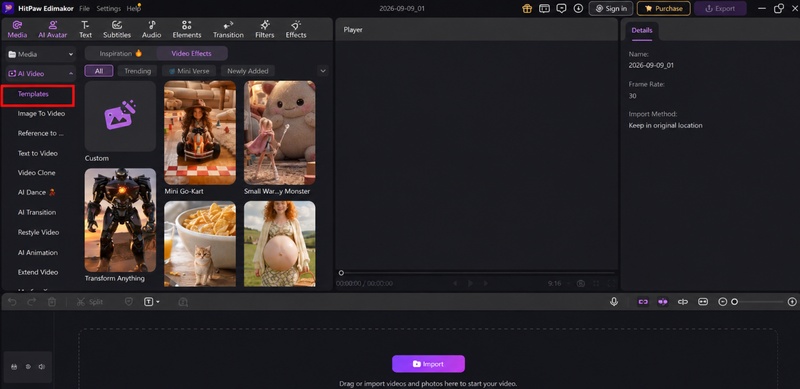The image size is (800, 389).
Task: Click the purple Import button
Action: (428, 364)
